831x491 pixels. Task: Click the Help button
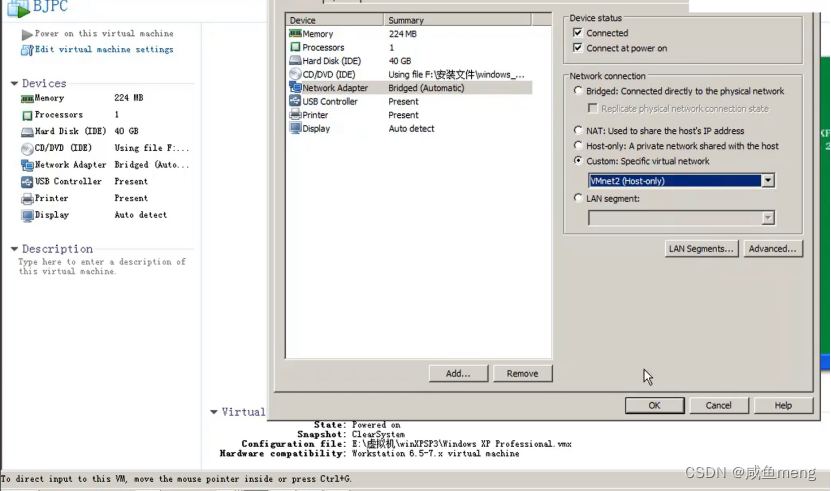tap(783, 405)
